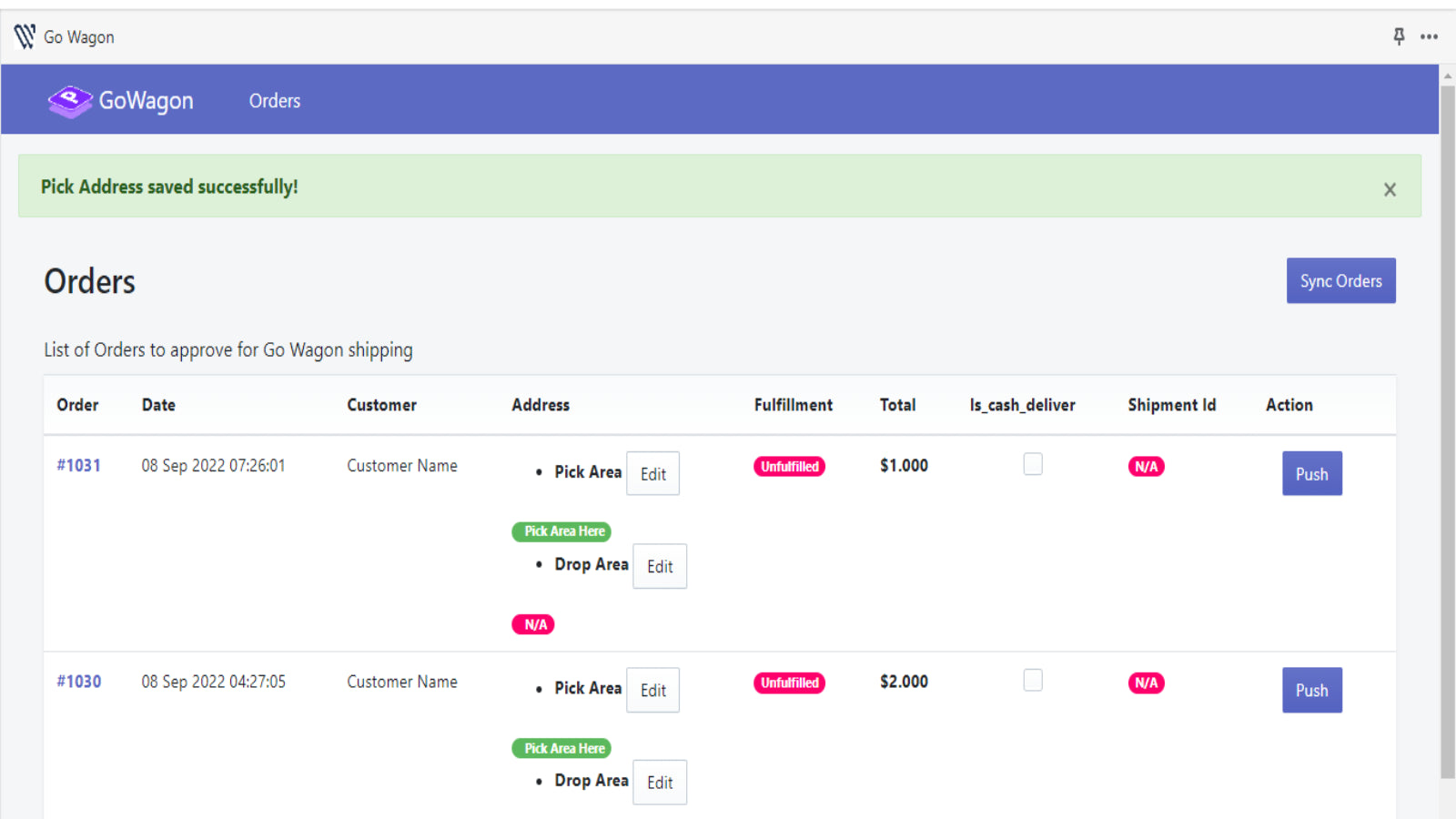This screenshot has height=819, width=1456.
Task: Edit Drop Area for order #1031
Action: 659,567
